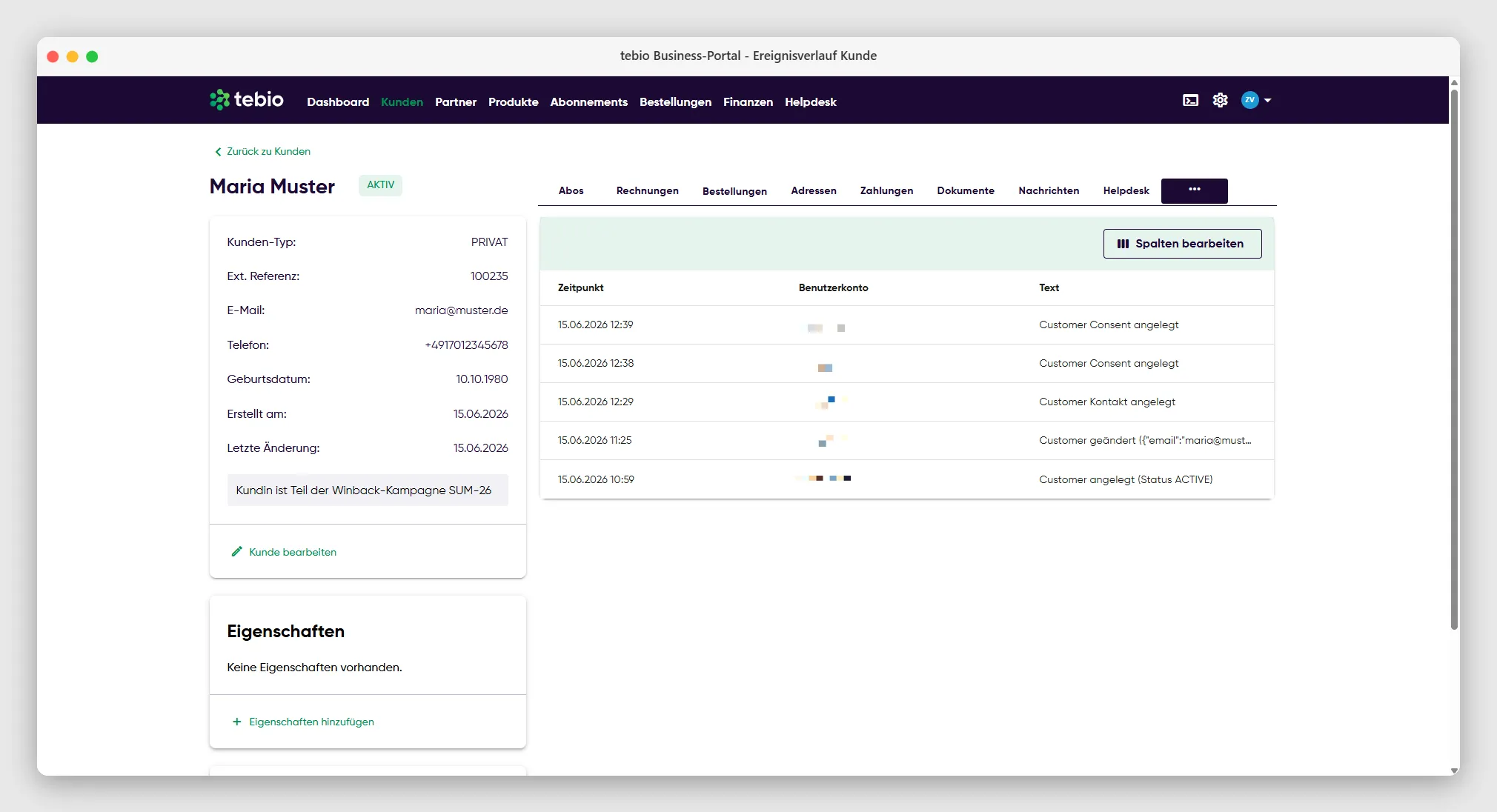Switch to the customer Helpdesk tab

tap(1126, 190)
